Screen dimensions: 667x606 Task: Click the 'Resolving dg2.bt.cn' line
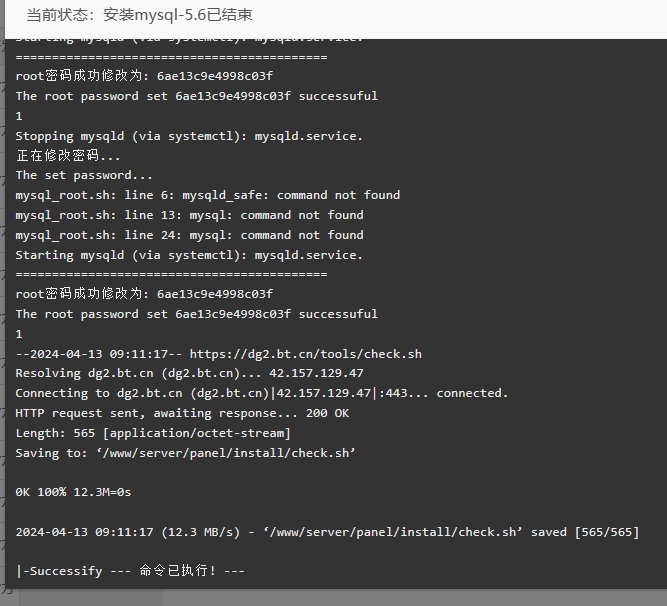pos(189,373)
